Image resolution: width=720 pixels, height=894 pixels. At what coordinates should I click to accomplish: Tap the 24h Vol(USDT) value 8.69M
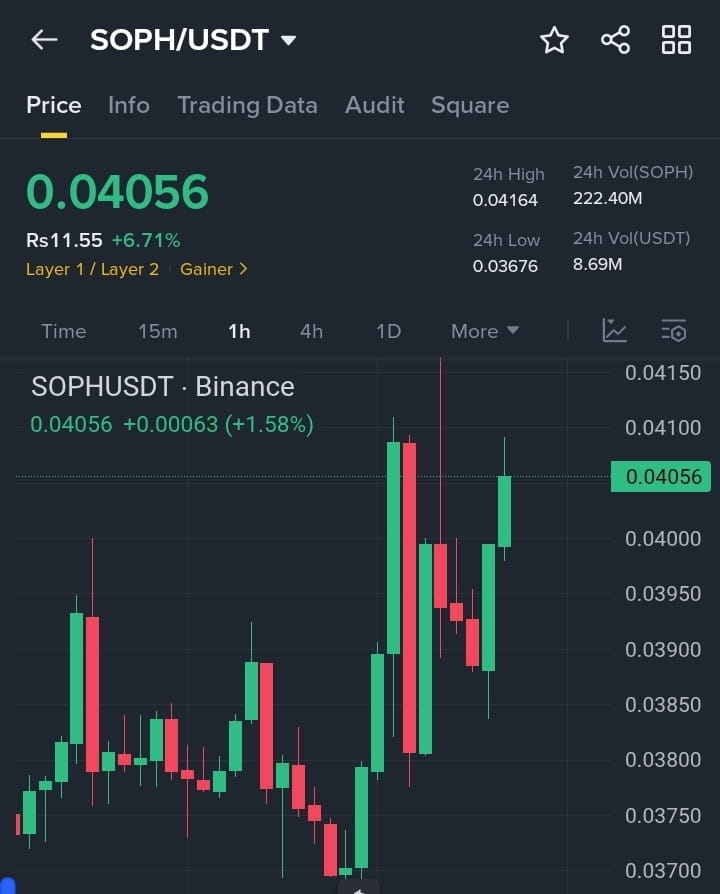click(x=597, y=264)
